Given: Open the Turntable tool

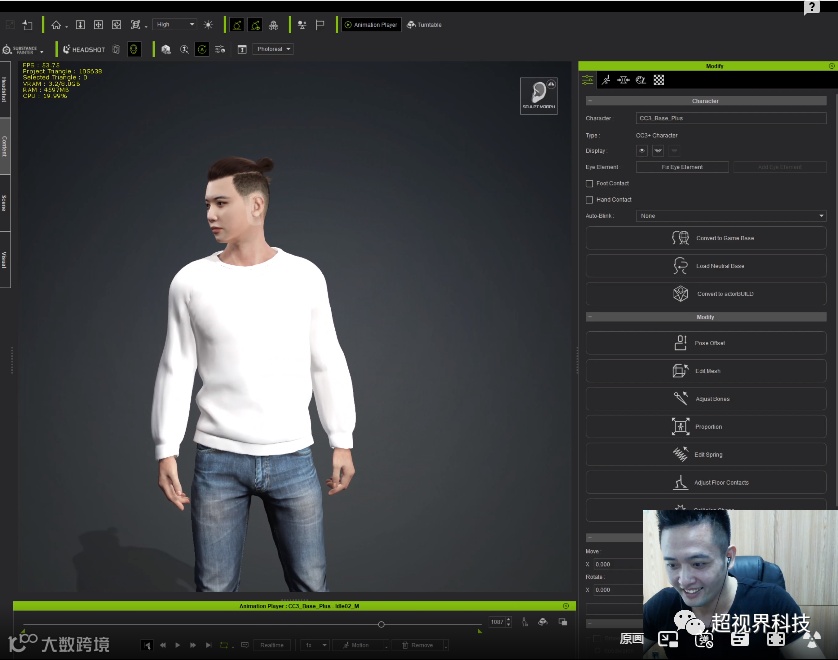Looking at the screenshot, I should click(x=424, y=24).
